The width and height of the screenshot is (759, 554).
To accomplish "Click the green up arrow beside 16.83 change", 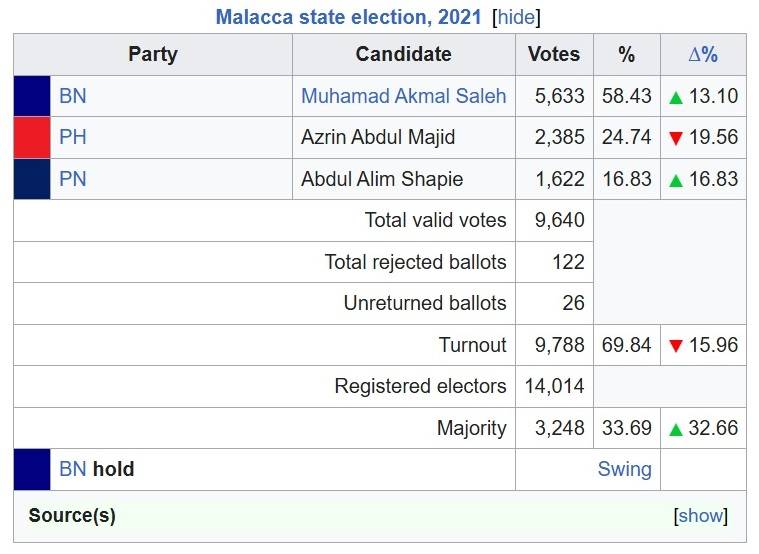I will pyautogui.click(x=675, y=181).
